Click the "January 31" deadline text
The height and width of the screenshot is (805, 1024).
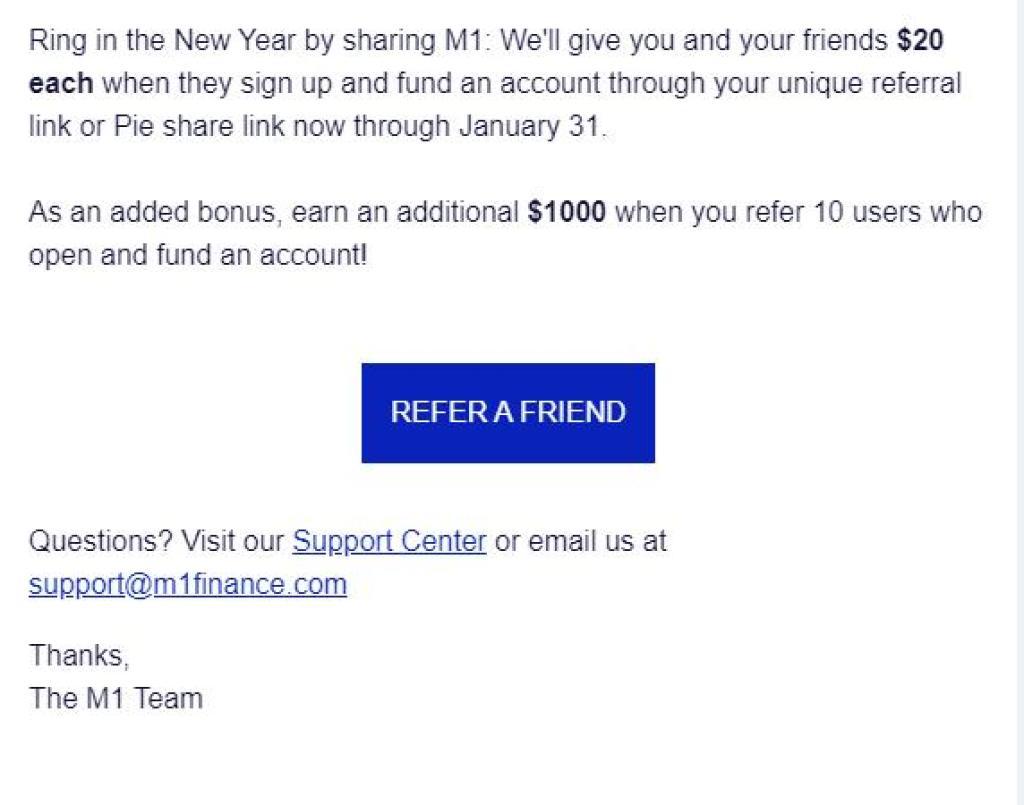click(x=529, y=126)
